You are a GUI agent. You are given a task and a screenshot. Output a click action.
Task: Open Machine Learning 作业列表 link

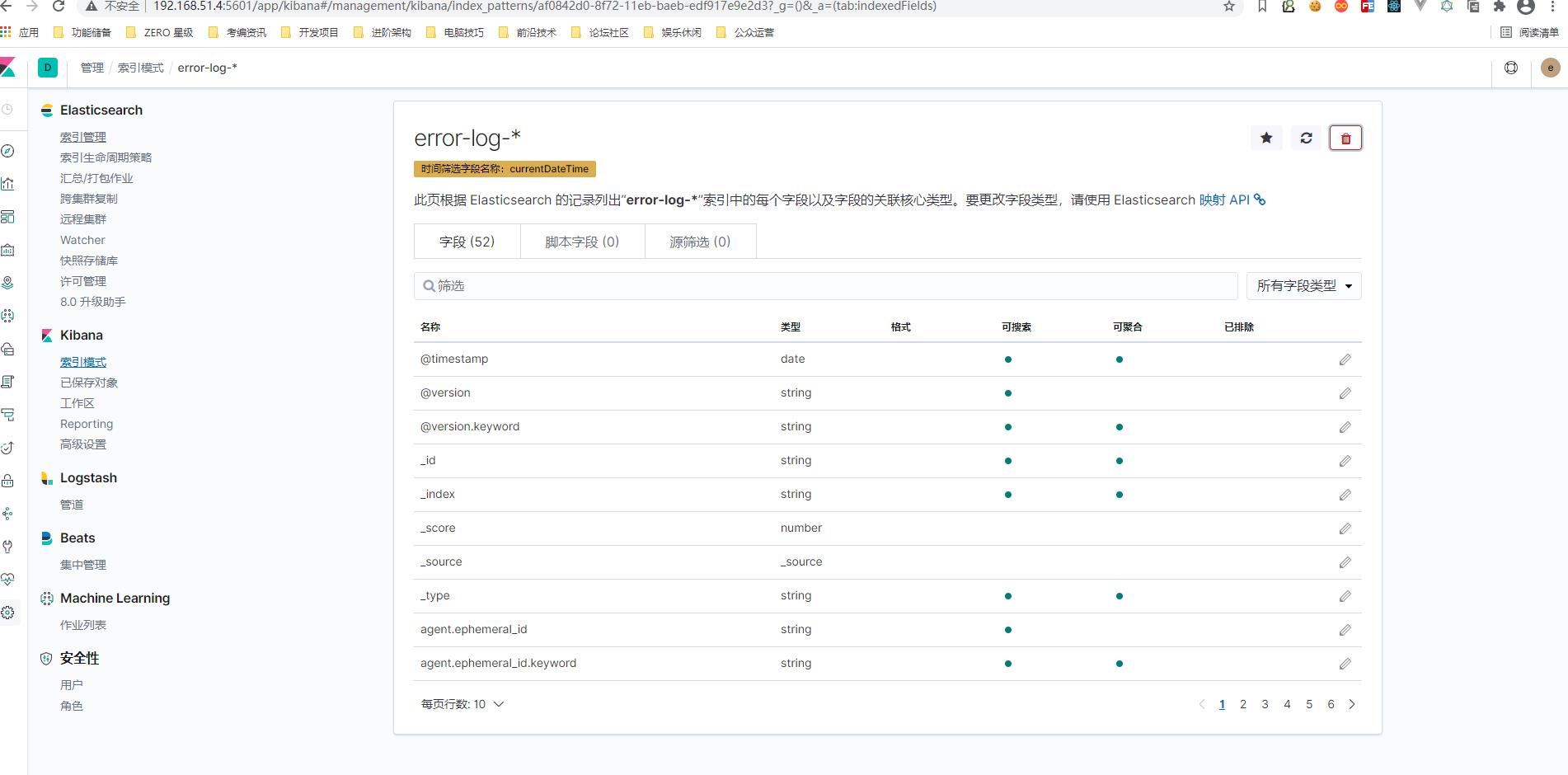click(83, 625)
